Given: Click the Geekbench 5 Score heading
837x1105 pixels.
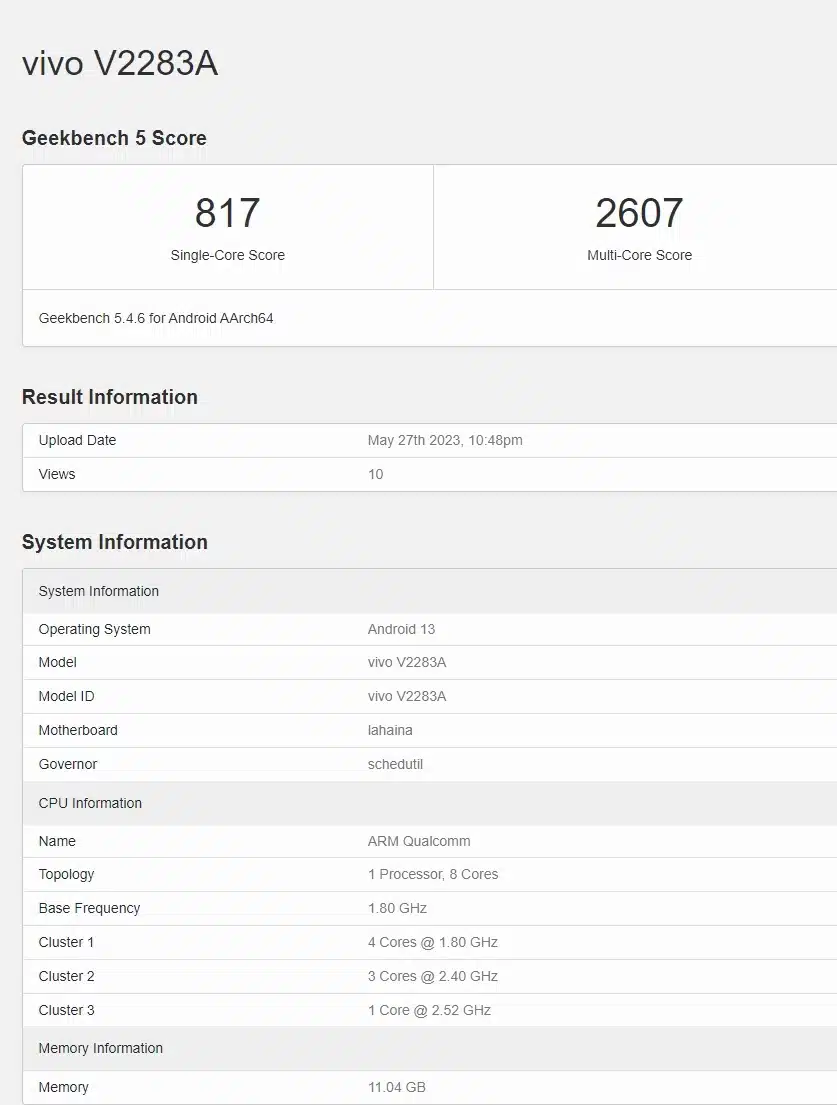Looking at the screenshot, I should pos(114,138).
